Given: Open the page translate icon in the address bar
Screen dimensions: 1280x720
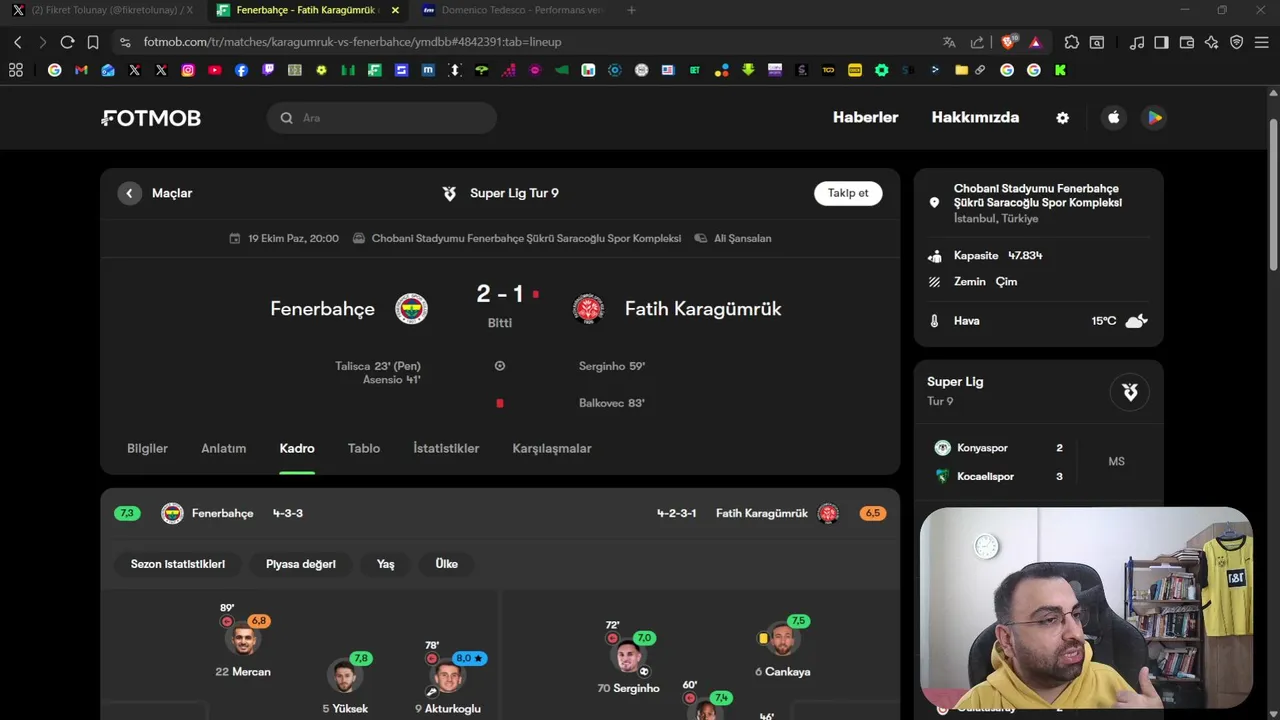Looking at the screenshot, I should [949, 42].
